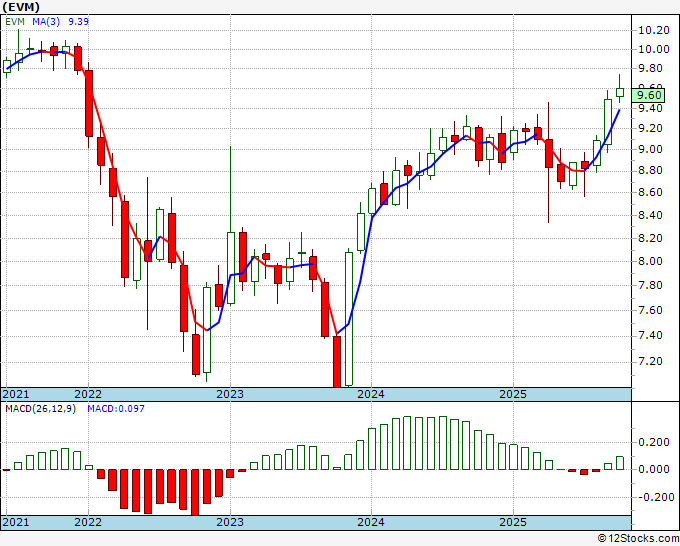Click the tall green candle with wick reaching 9.00 at 2023
Image resolution: width=680 pixels, height=546 pixels.
231,268
